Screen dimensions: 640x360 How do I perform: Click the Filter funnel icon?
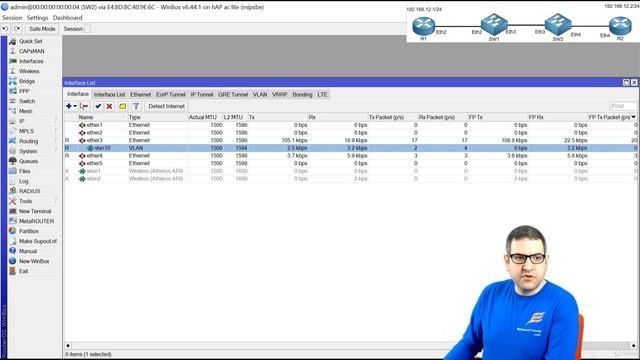pyautogui.click(x=136, y=106)
